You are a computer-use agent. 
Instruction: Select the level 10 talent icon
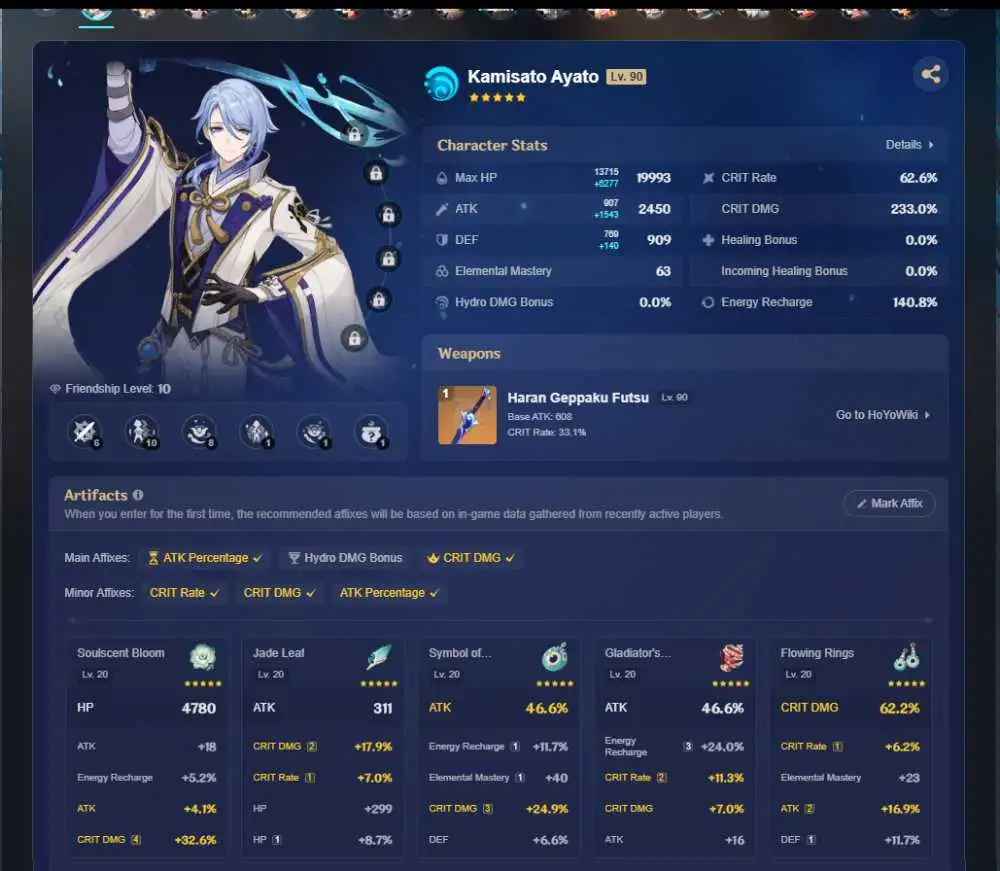pyautogui.click(x=142, y=432)
